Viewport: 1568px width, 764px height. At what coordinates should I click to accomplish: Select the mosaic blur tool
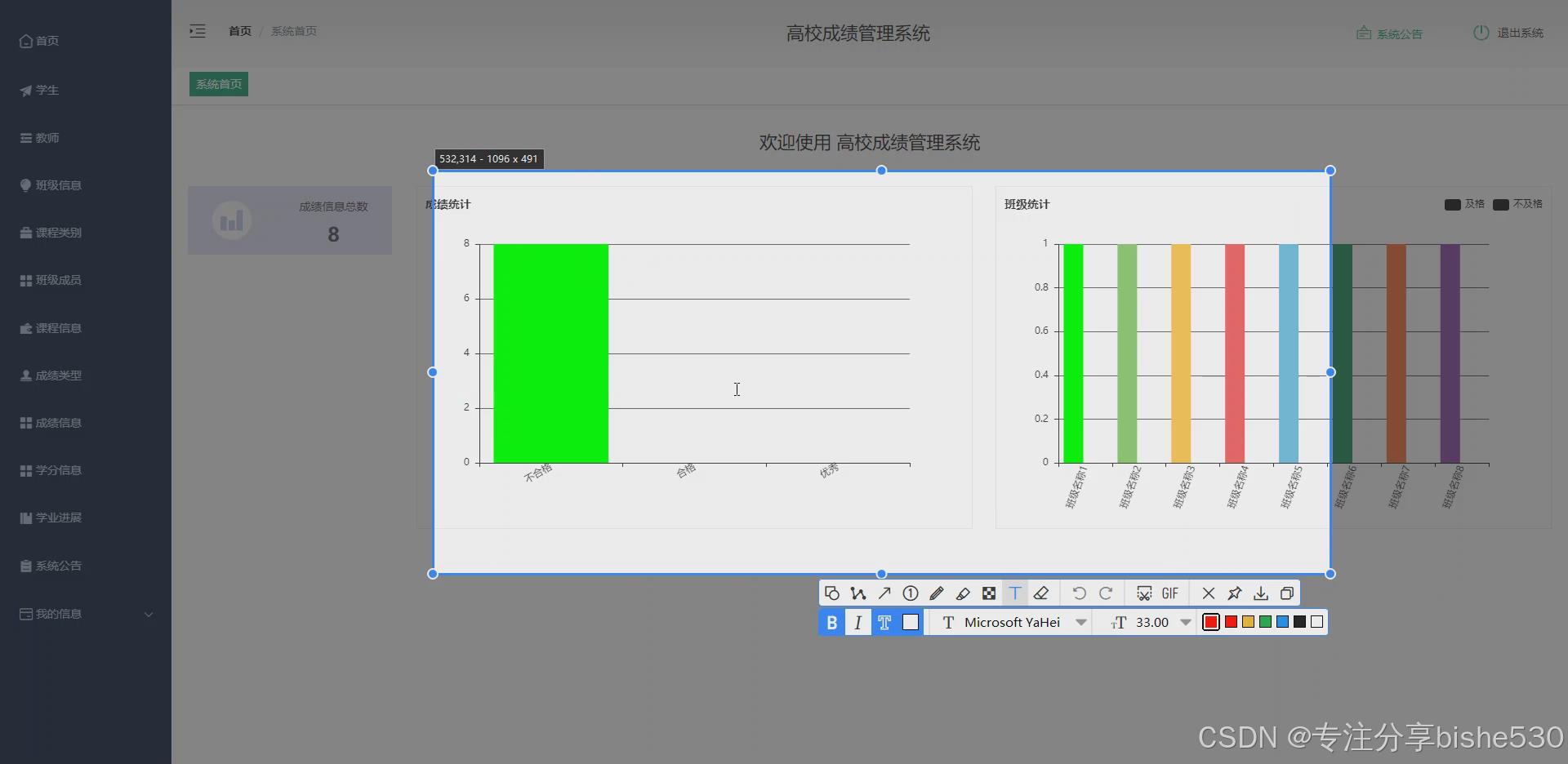tap(989, 593)
